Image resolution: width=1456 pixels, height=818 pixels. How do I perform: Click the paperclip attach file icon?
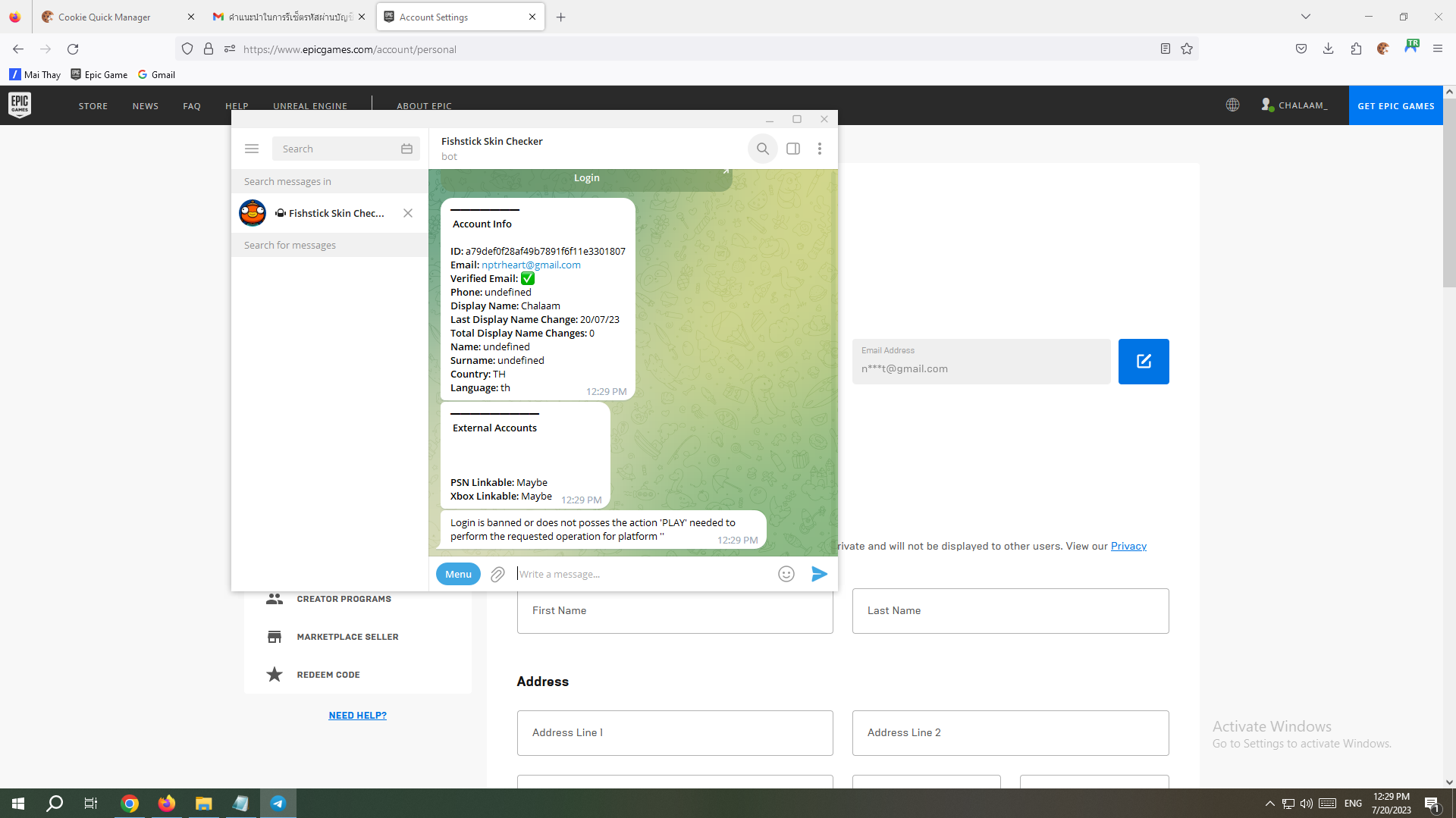coord(497,575)
